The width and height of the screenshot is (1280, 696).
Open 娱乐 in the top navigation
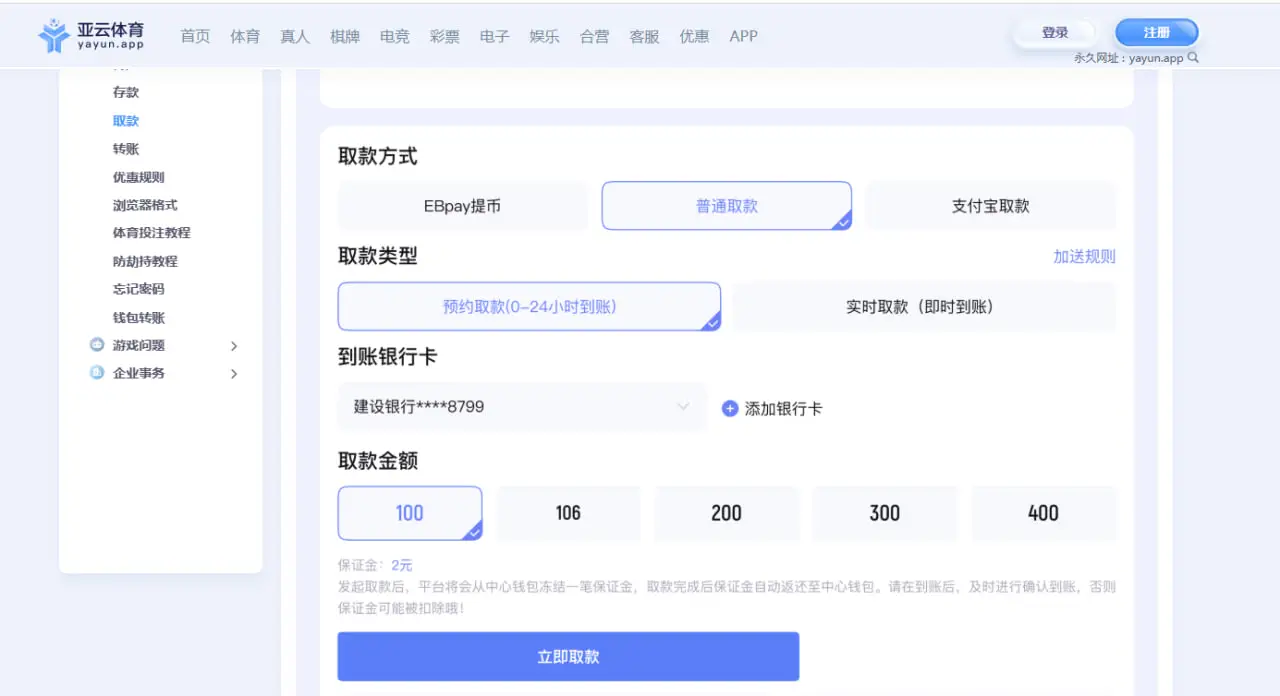(x=545, y=36)
